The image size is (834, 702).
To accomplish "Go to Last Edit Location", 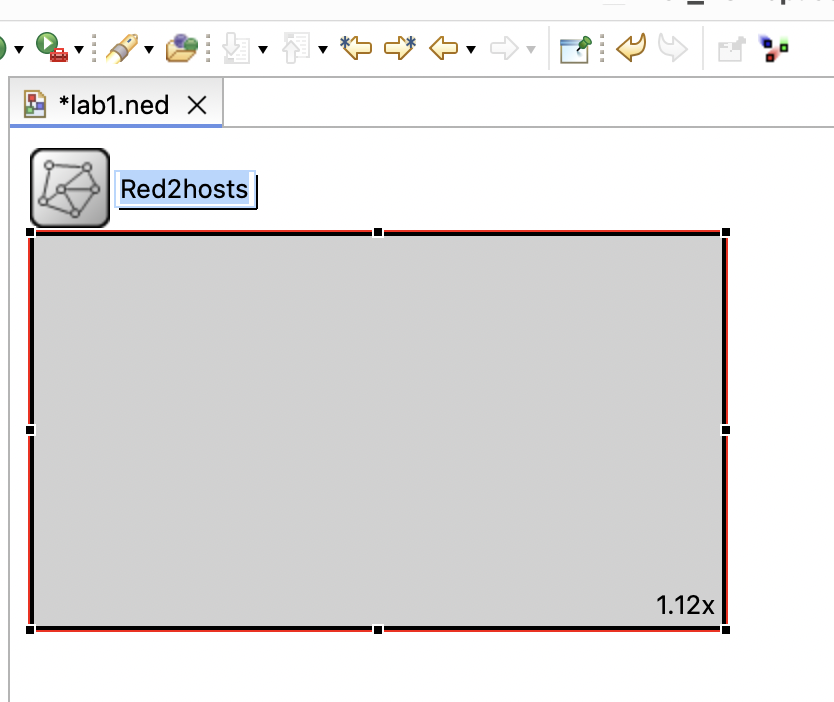I will pyautogui.click(x=356, y=48).
